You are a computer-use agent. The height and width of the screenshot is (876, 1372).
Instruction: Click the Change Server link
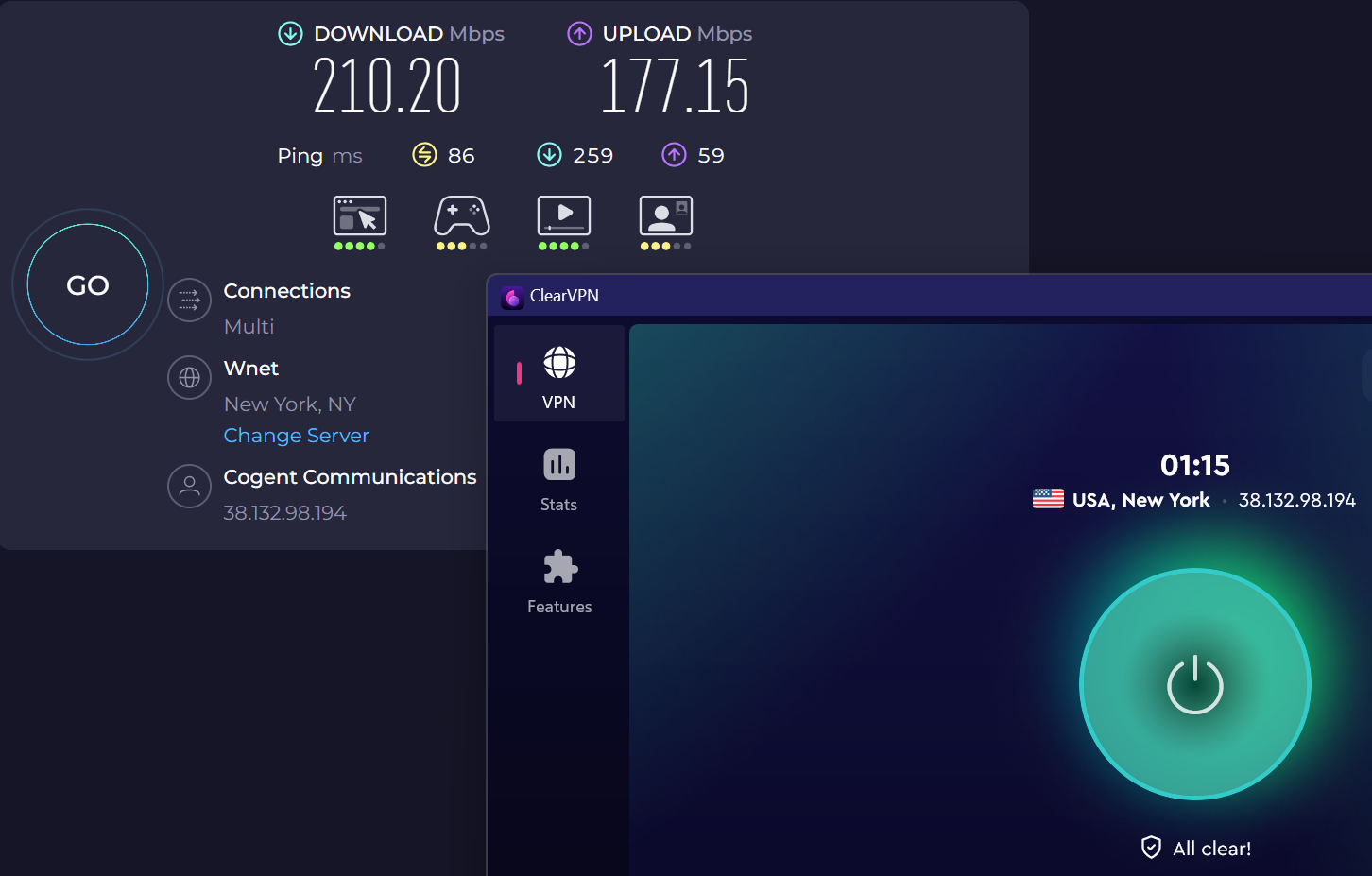coord(296,436)
